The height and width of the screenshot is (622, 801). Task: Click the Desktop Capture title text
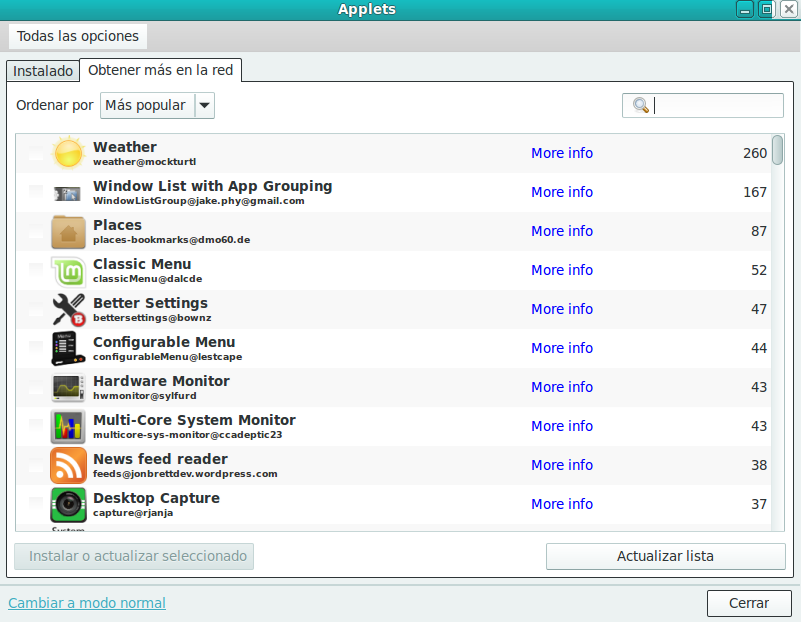tap(156, 498)
